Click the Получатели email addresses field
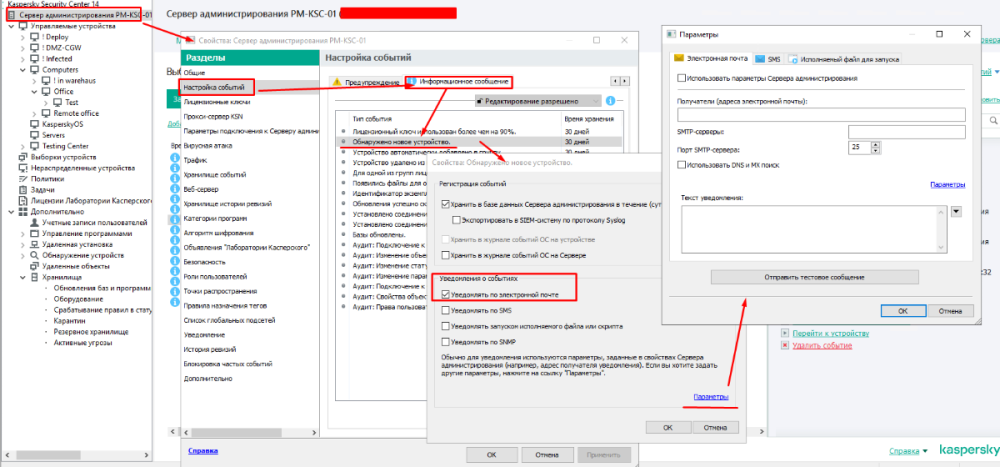The height and width of the screenshot is (467, 1000). click(x=821, y=115)
